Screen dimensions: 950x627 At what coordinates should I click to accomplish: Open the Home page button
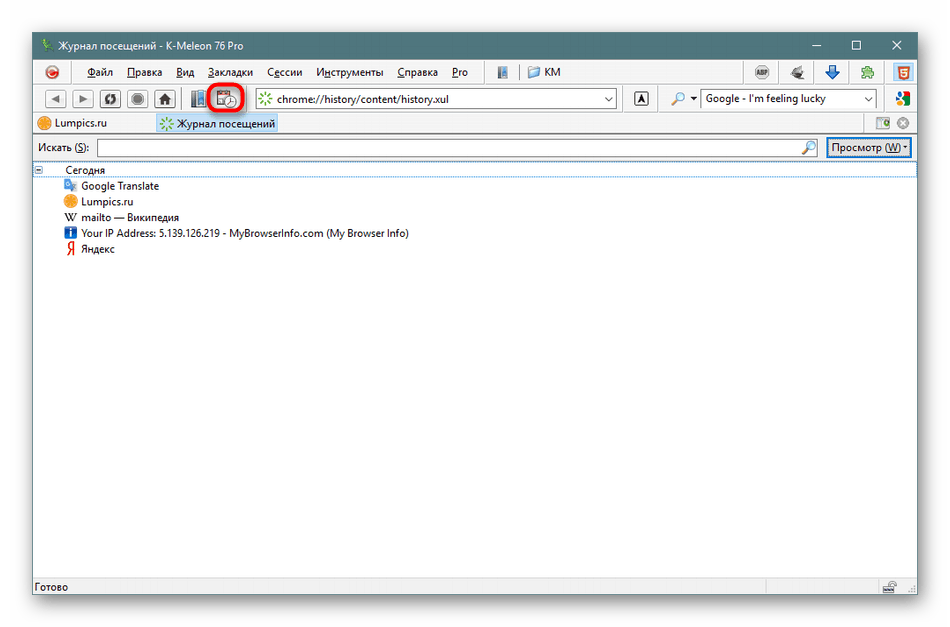click(x=165, y=99)
